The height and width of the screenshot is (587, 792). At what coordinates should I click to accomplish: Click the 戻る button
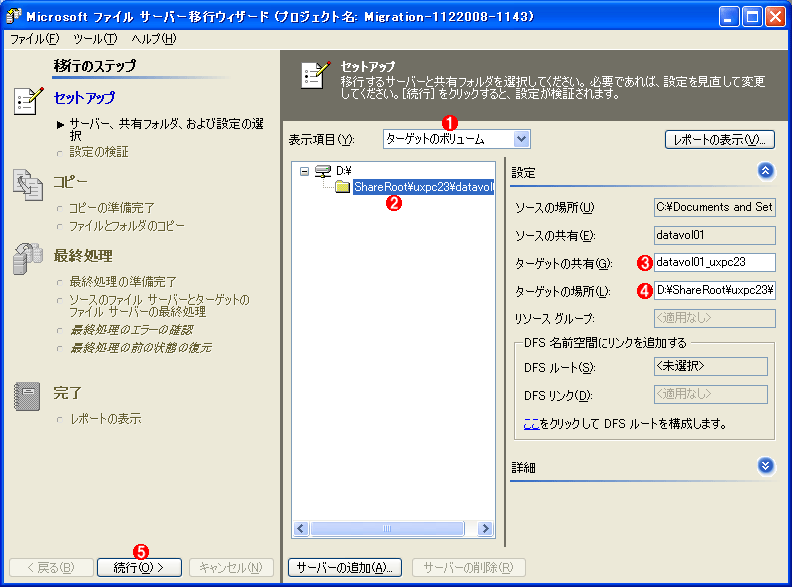point(51,567)
